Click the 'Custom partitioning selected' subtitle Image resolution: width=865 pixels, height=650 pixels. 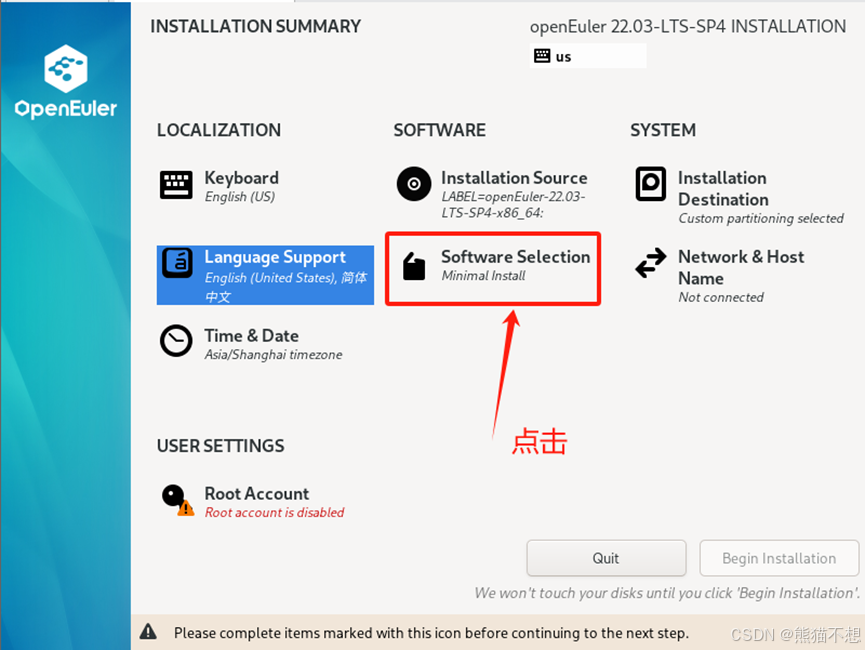[761, 218]
